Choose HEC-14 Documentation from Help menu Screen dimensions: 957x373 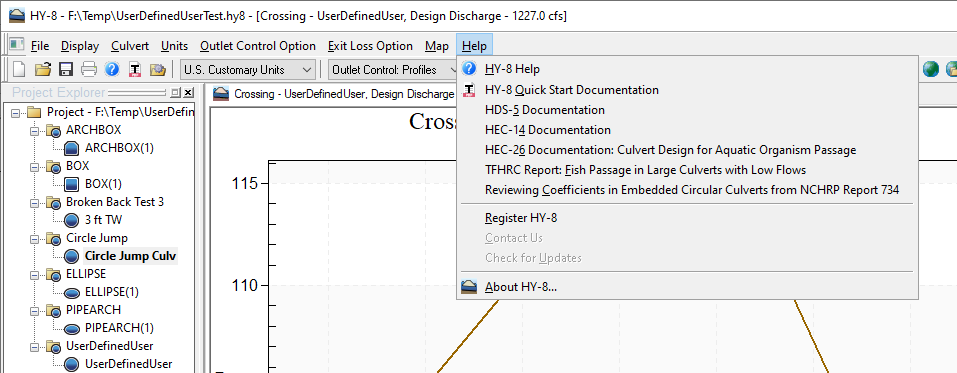click(x=547, y=130)
